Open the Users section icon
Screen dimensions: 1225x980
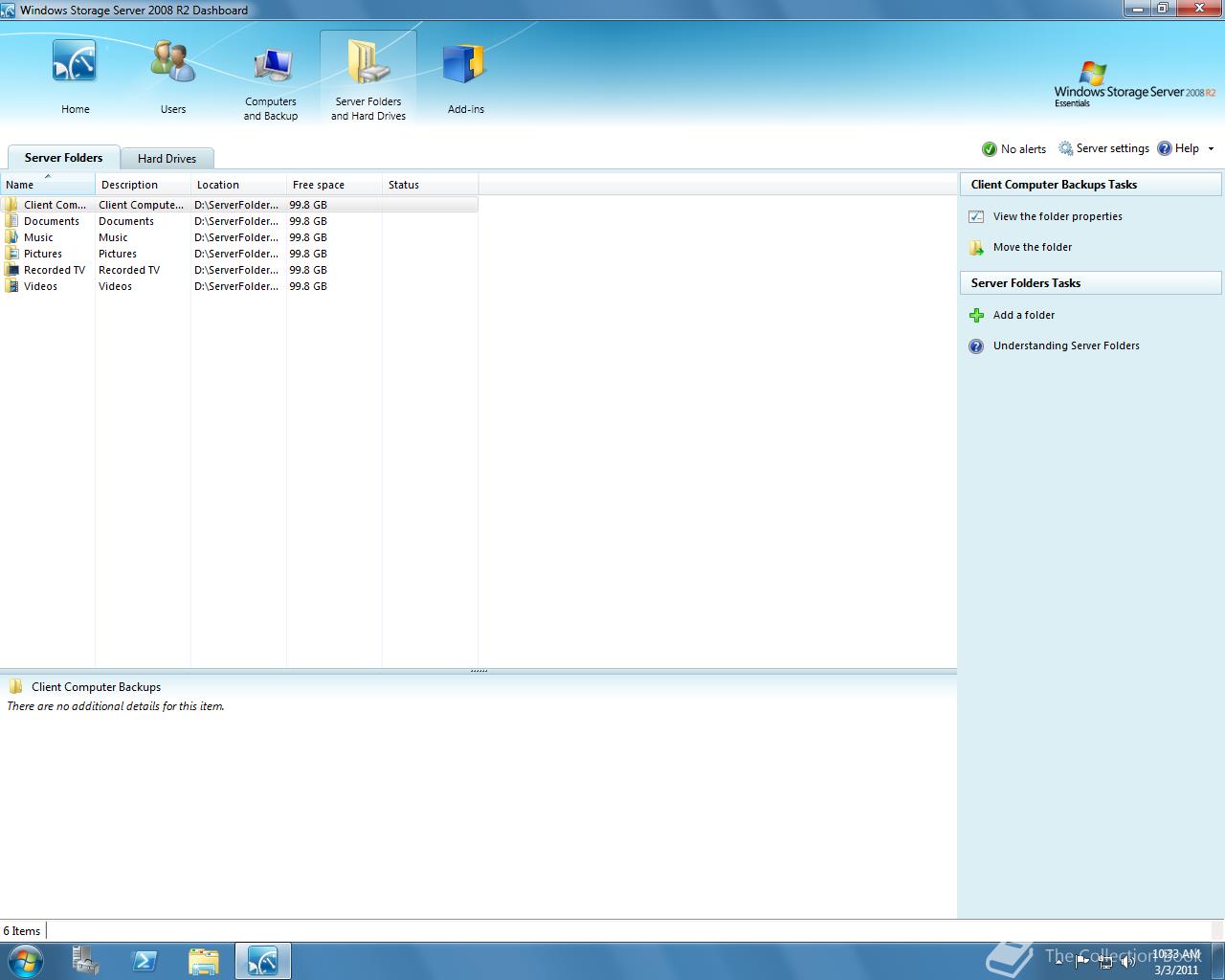point(173,63)
